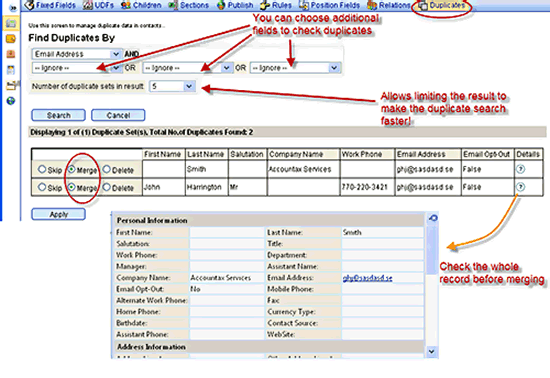This screenshot has height=378, width=550.
Task: Click the Search button
Action: click(58, 115)
